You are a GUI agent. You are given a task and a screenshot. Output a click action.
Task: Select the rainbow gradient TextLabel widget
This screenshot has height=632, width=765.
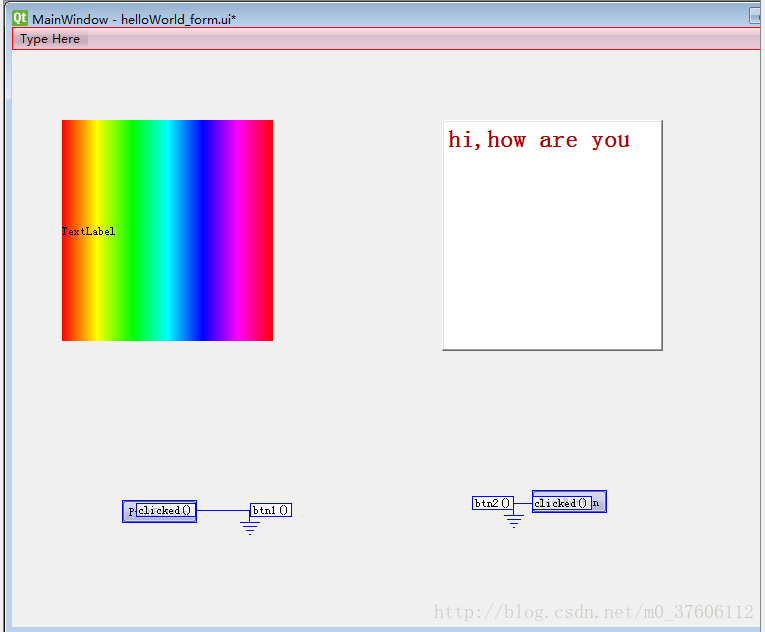click(167, 230)
